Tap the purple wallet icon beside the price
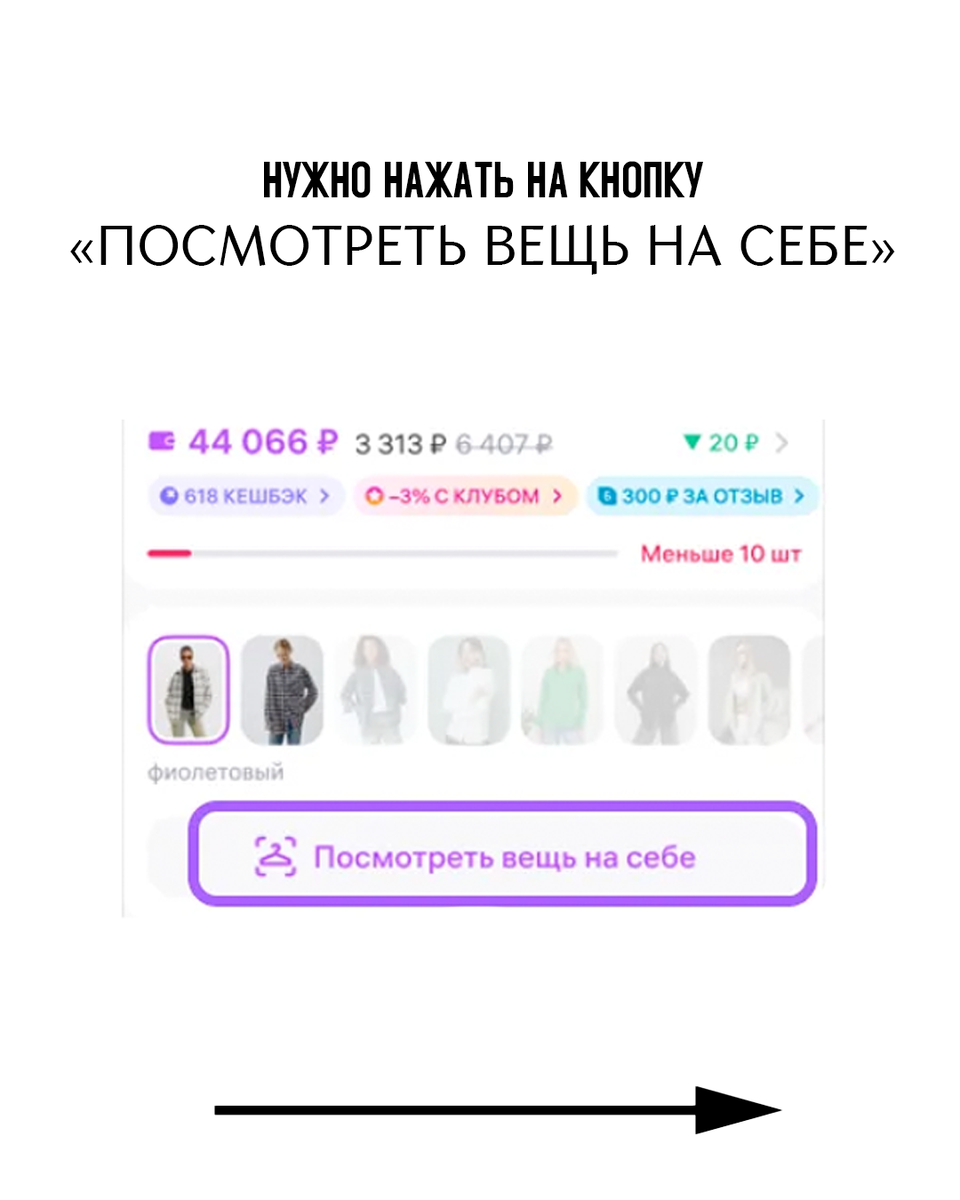The height and width of the screenshot is (1200, 960). click(x=162, y=441)
